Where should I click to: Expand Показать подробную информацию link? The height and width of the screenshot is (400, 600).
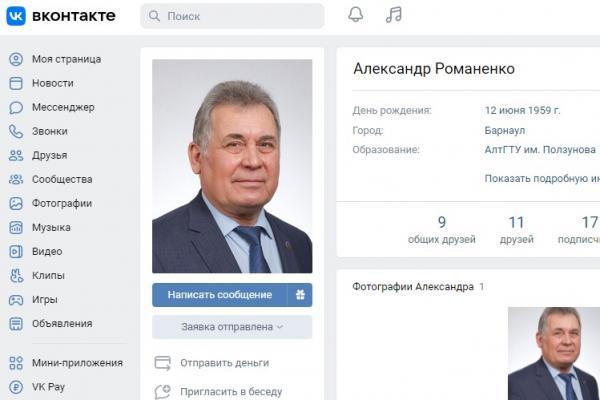tap(542, 178)
